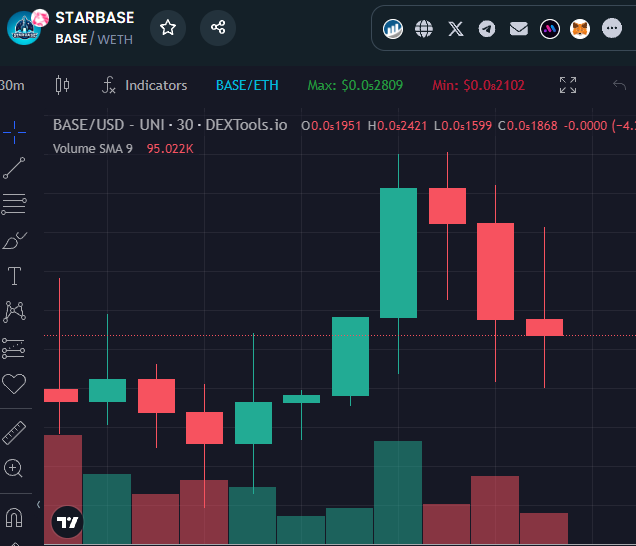Select the Text annotation tool
This screenshot has width=636, height=546.
click(15, 276)
